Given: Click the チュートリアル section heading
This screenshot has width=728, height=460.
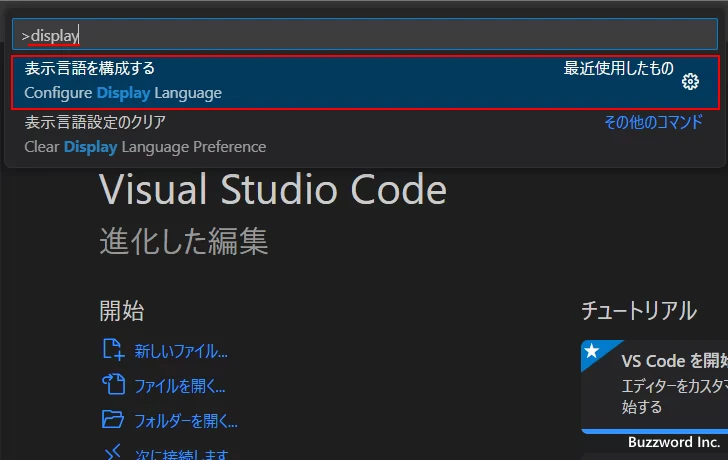Looking at the screenshot, I should 639,311.
